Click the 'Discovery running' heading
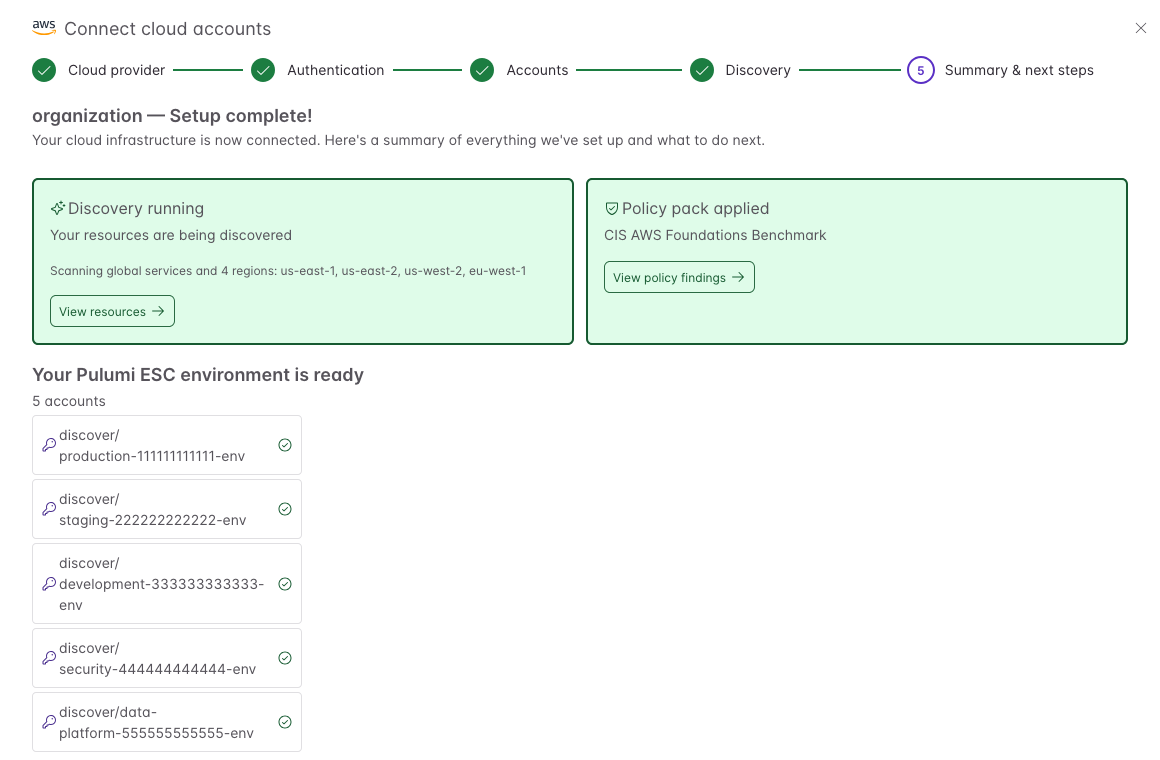This screenshot has height=760, width=1160. pos(136,209)
